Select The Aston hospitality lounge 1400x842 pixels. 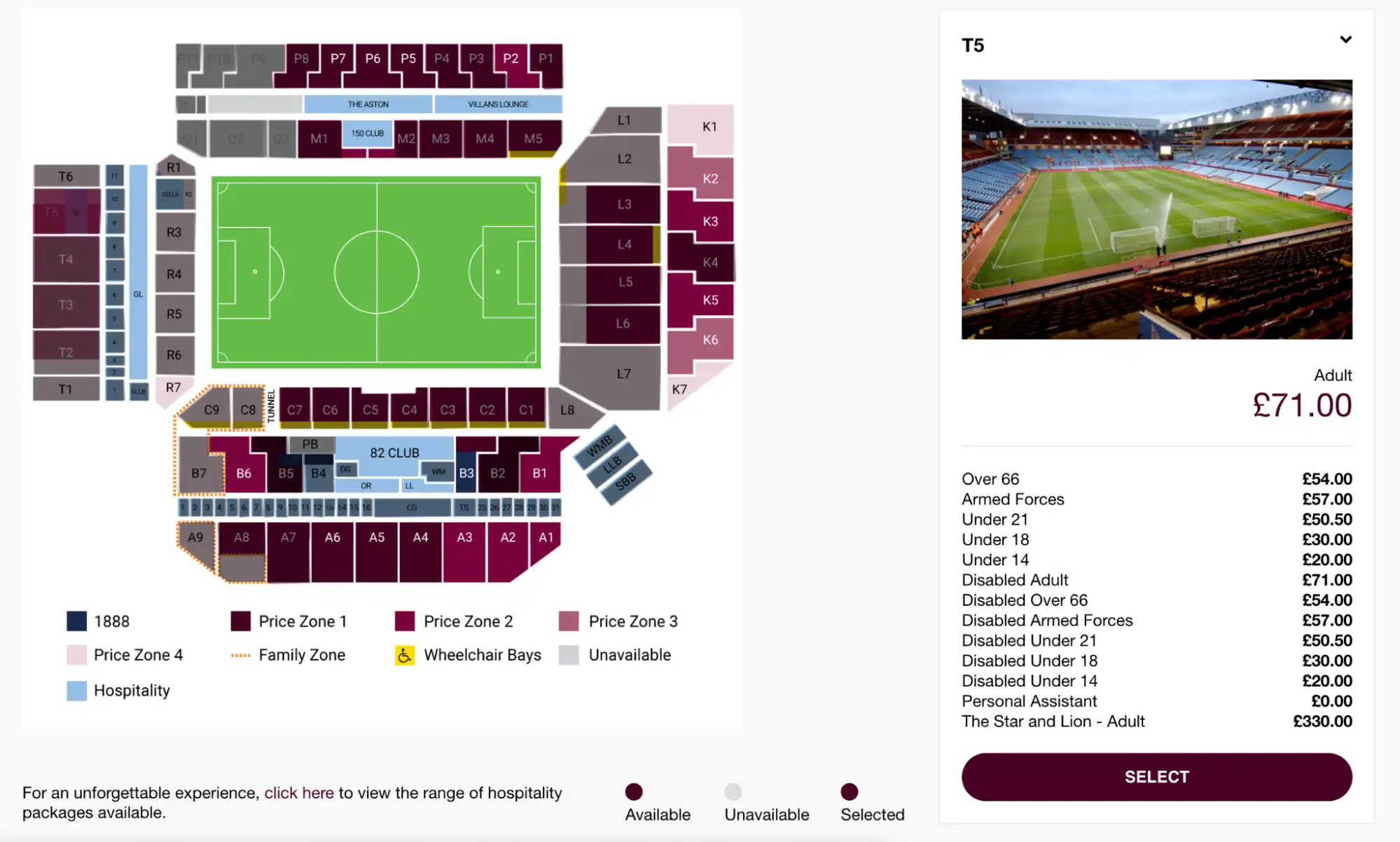pos(367,104)
